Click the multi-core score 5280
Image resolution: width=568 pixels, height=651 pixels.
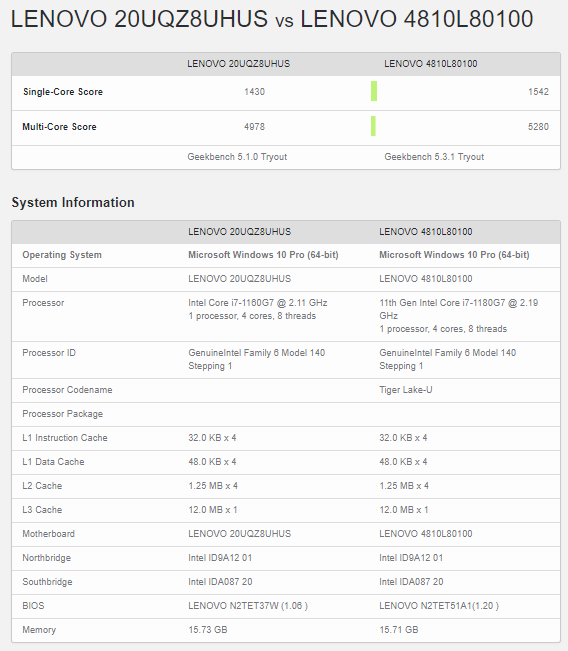538,126
